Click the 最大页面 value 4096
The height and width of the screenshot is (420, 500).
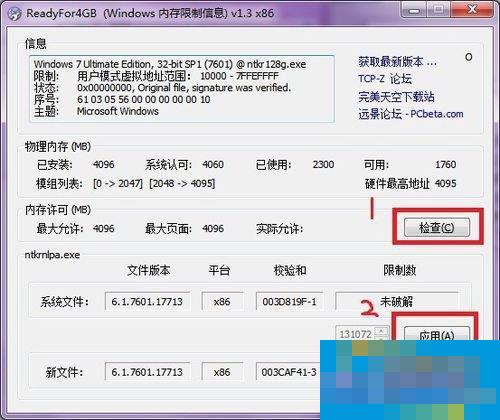click(x=213, y=229)
